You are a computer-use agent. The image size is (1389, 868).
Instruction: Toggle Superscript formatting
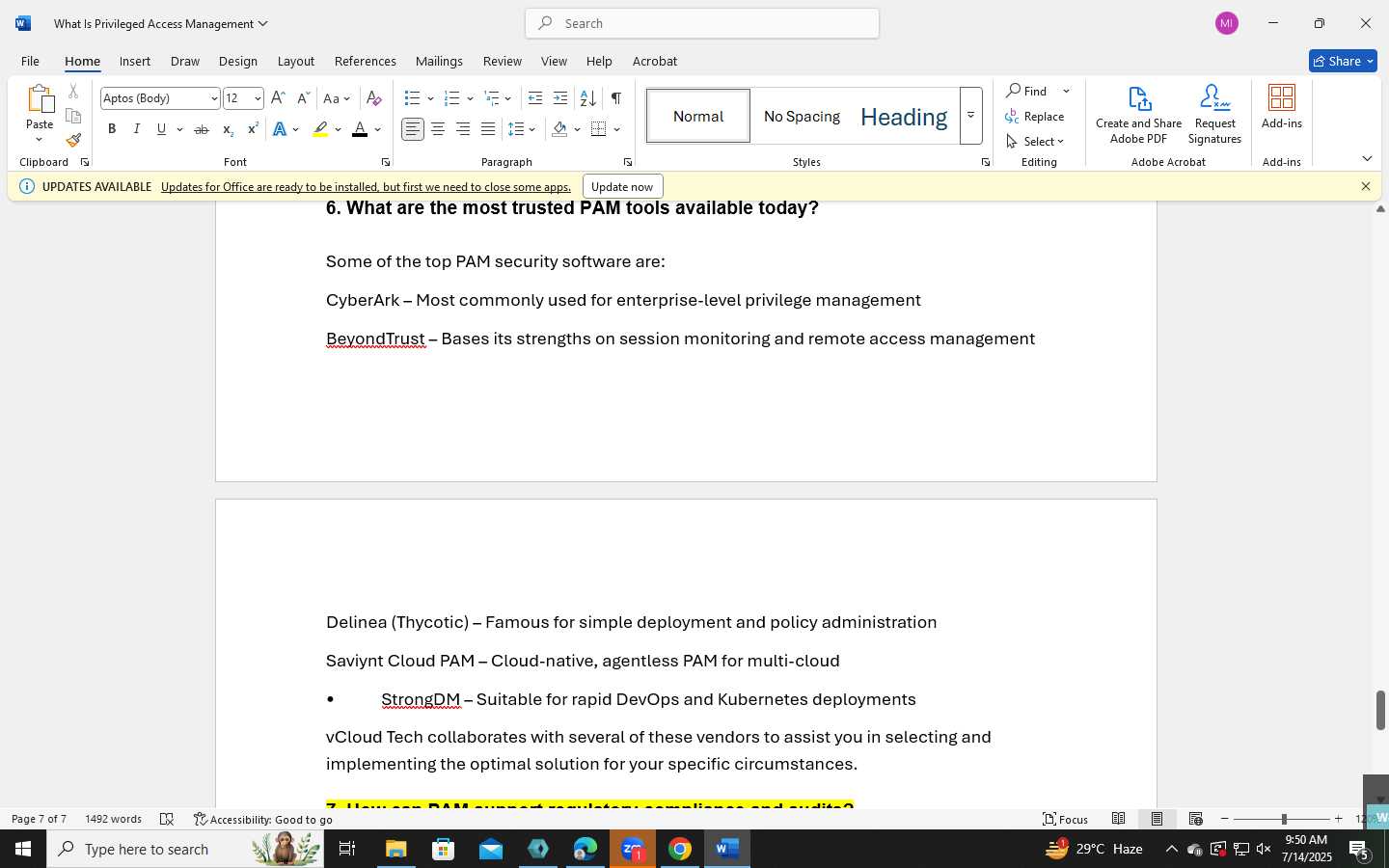pyautogui.click(x=253, y=129)
